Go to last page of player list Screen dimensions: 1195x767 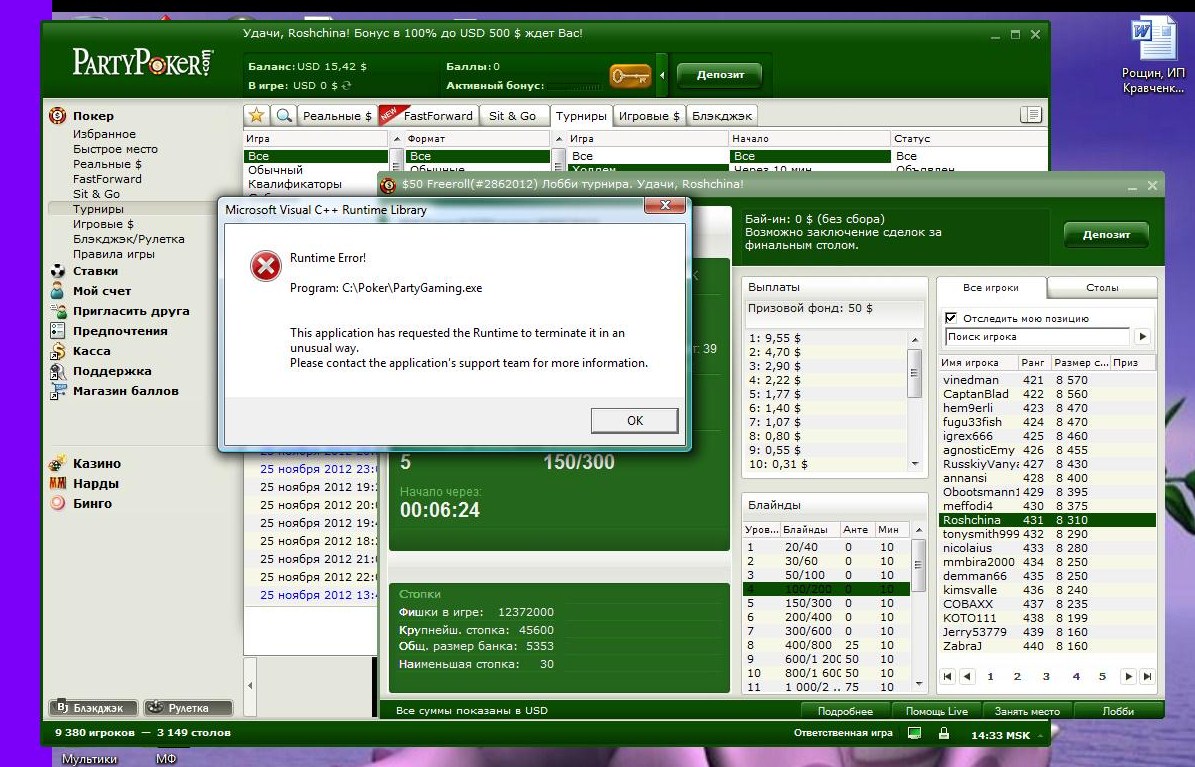tap(1148, 676)
